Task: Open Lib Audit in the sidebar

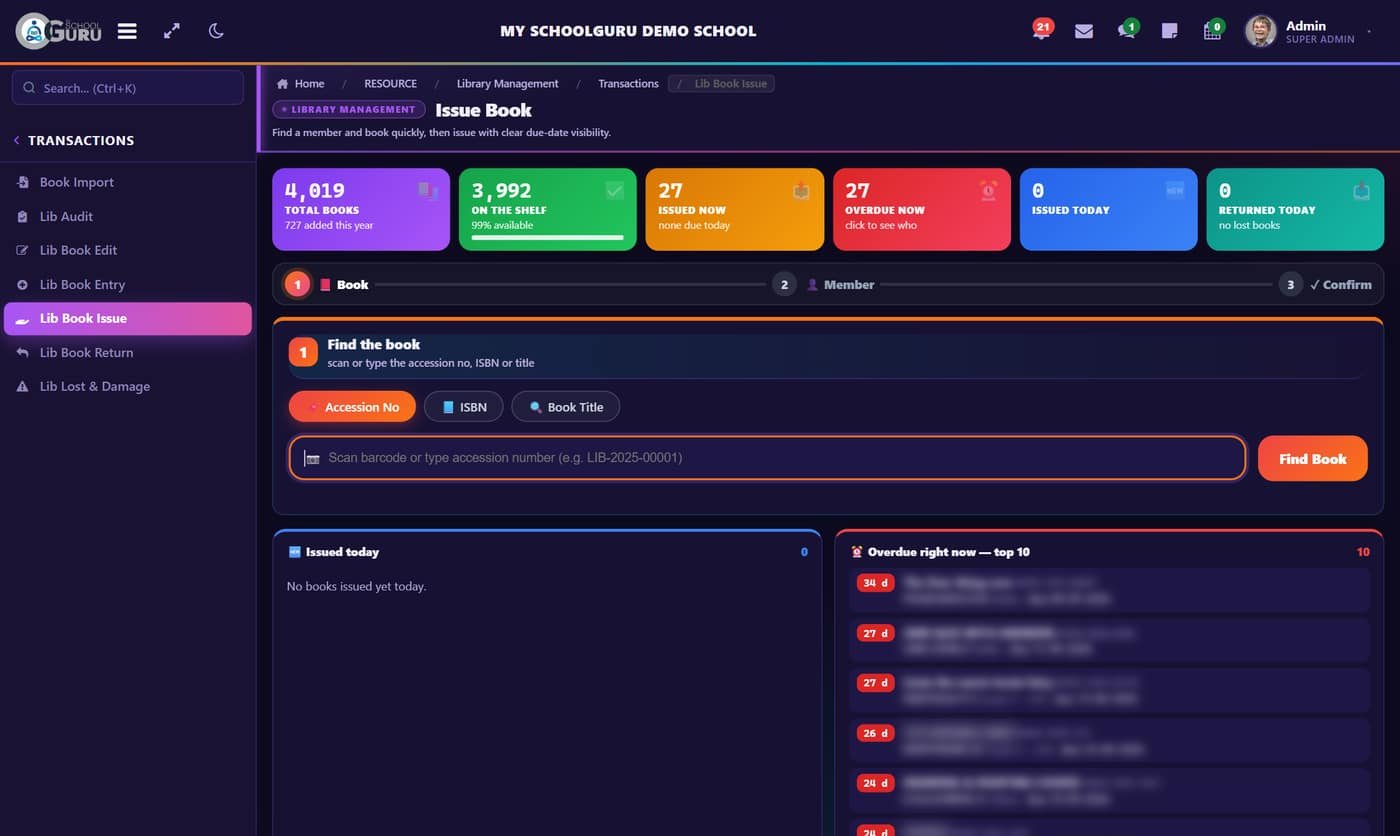Action: tap(128, 216)
